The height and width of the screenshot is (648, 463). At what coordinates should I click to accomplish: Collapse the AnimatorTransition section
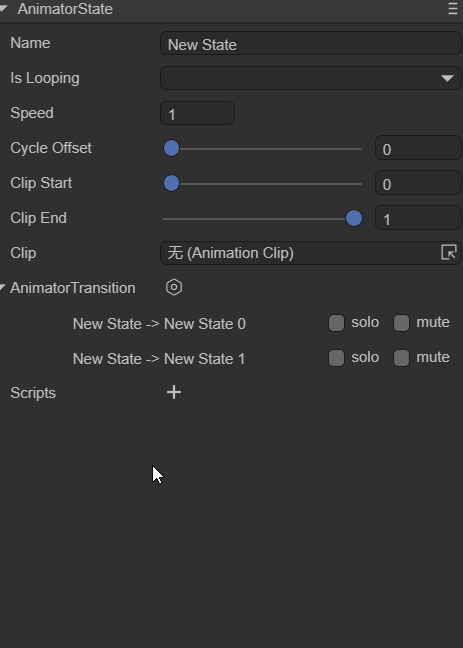[x=3, y=287]
